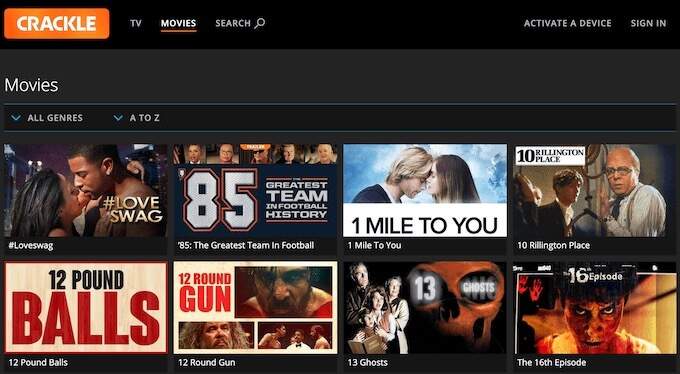Viewport: 680px width, 374px height.
Task: Switch to the TV tab
Action: (136, 23)
